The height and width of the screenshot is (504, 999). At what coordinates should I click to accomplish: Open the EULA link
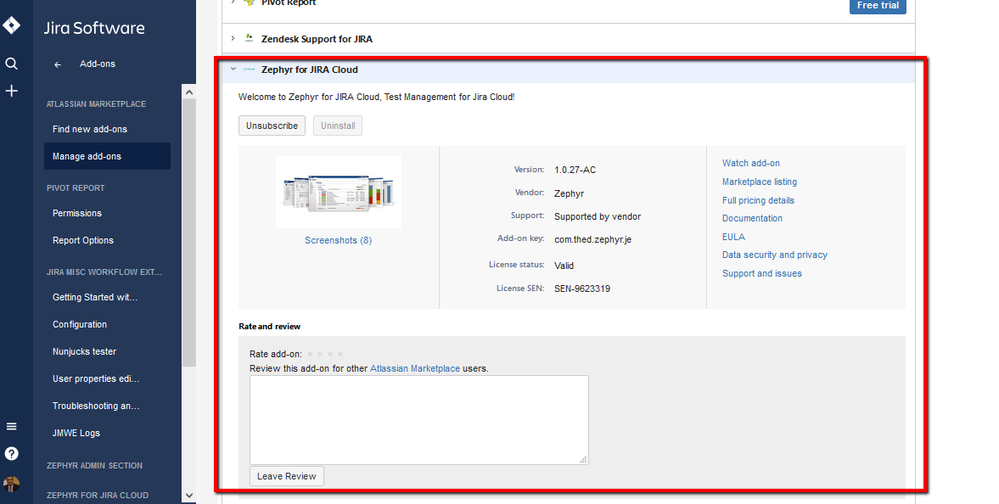point(733,236)
